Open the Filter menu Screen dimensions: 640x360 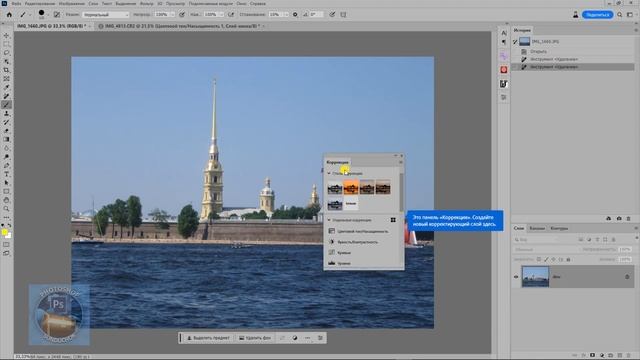147,3
